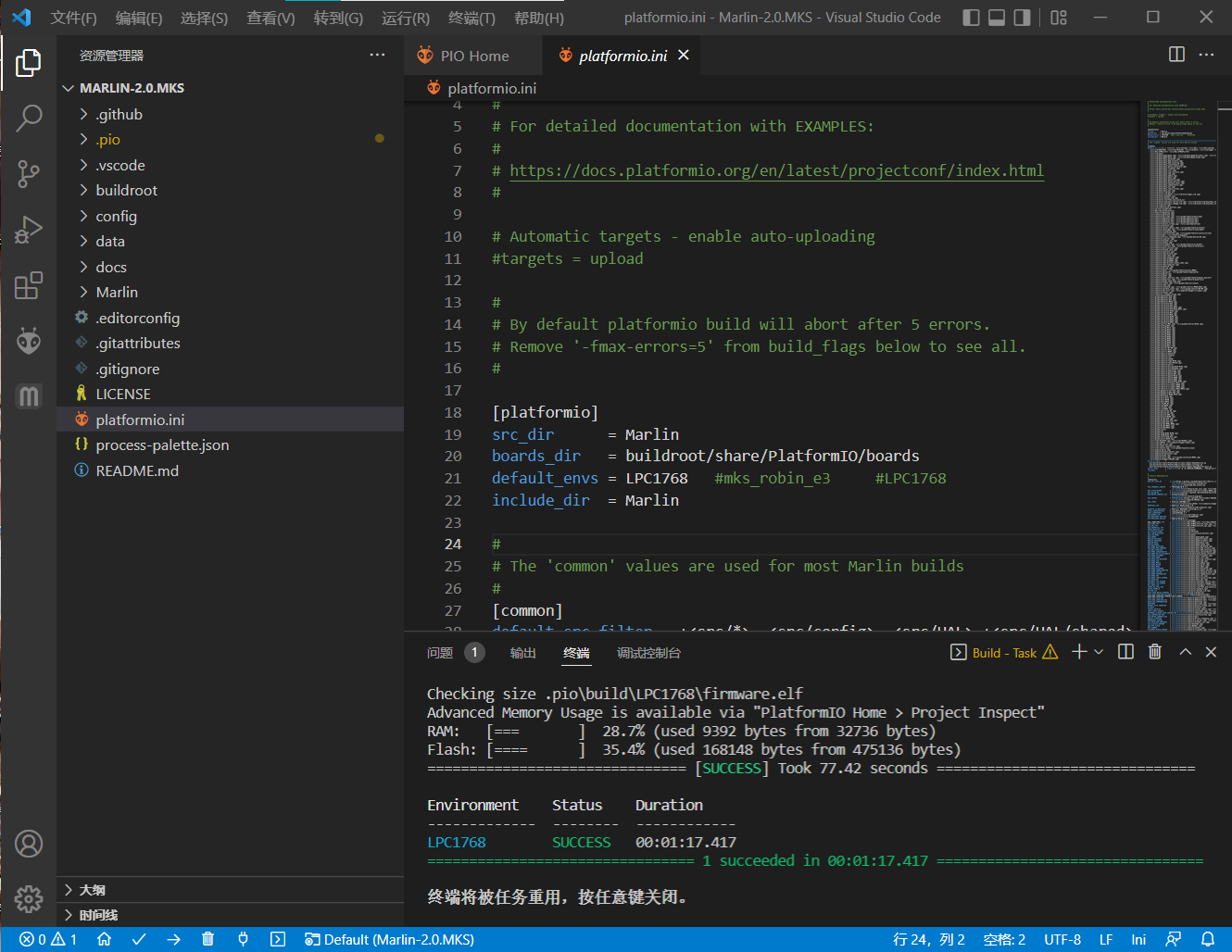
Task: Click PlatformIO Build checkmark in status bar
Action: [139, 939]
